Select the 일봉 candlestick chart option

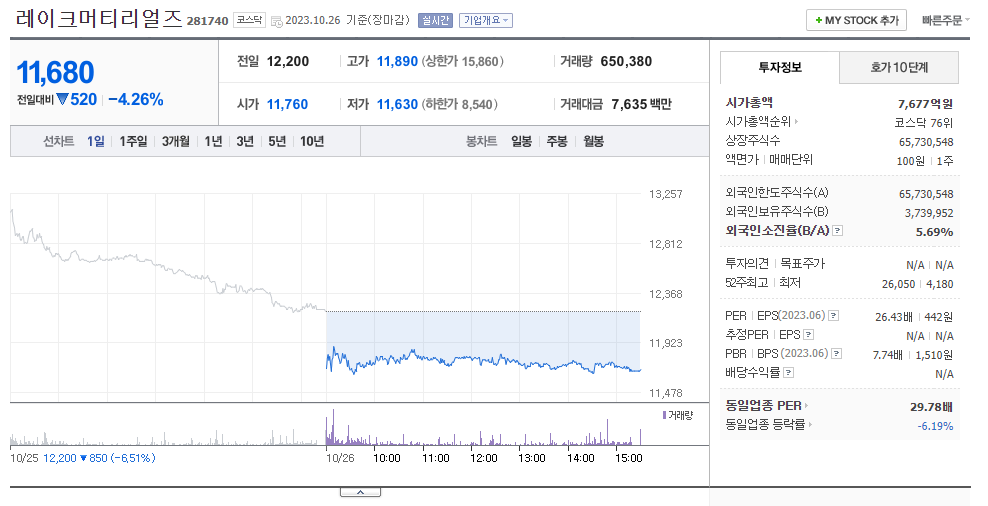[x=521, y=141]
